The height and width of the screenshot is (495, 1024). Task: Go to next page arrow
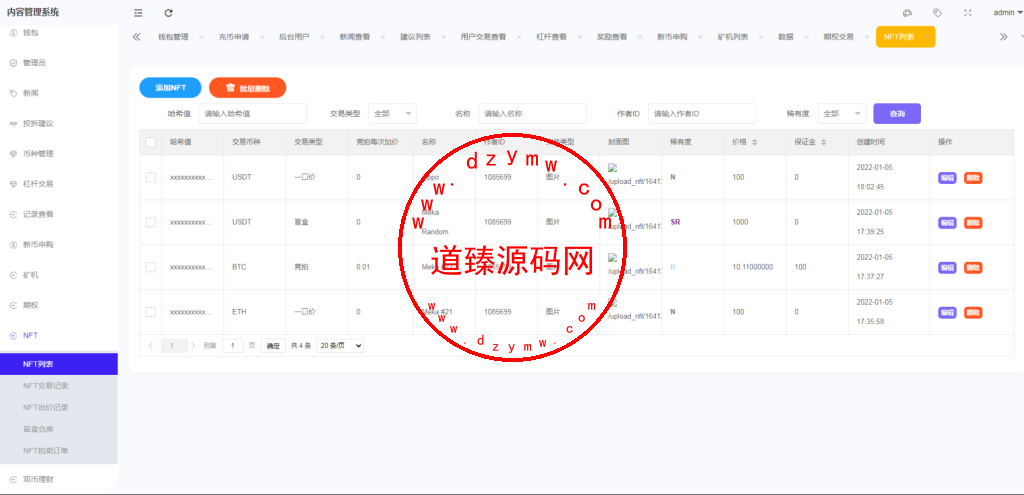[x=193, y=346]
